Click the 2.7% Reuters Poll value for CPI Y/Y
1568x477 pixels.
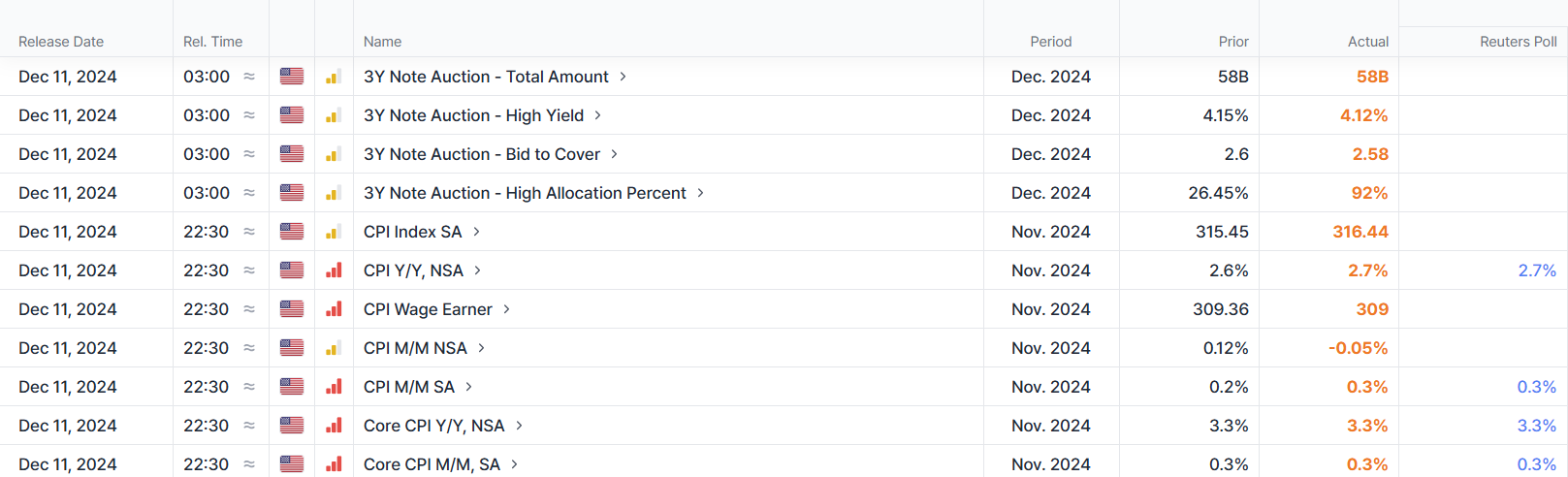(x=1537, y=270)
